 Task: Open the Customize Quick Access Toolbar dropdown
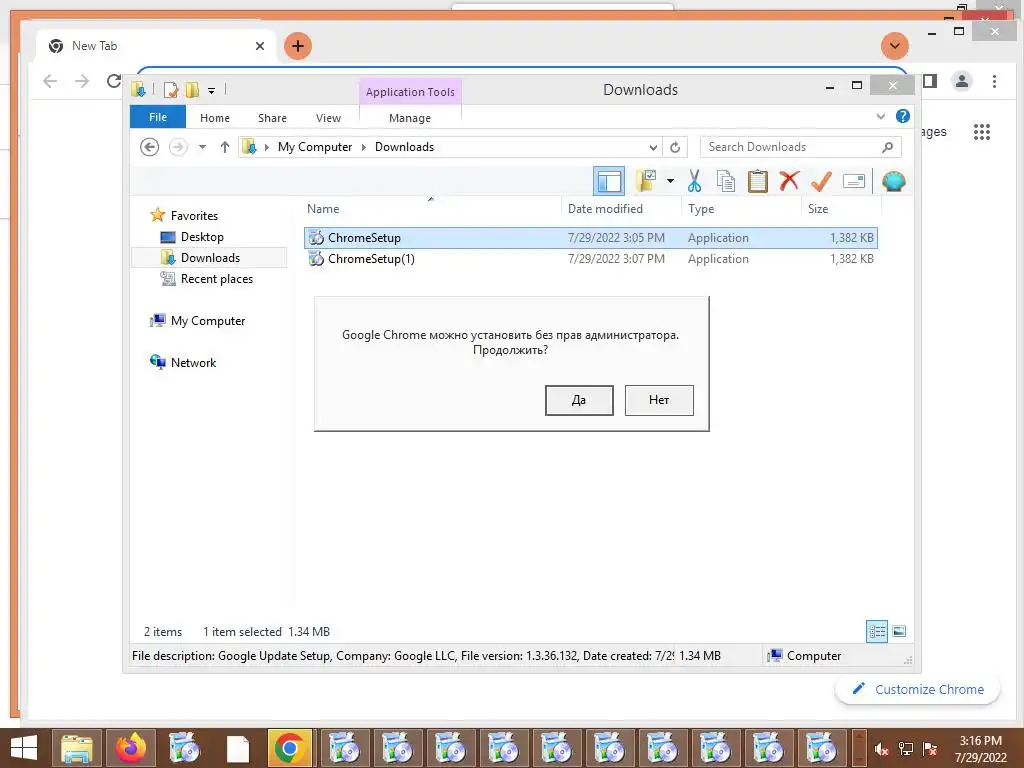tap(212, 90)
